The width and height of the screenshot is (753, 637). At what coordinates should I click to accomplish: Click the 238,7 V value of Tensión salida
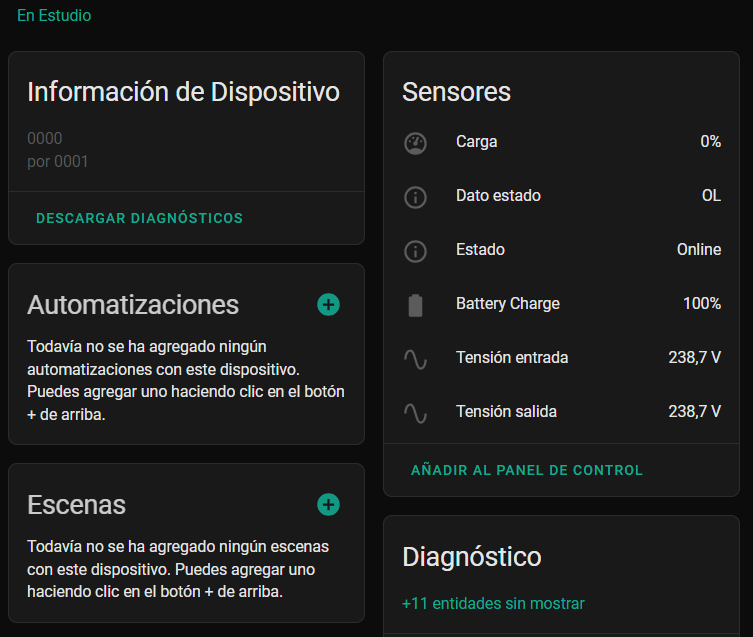[x=694, y=412]
